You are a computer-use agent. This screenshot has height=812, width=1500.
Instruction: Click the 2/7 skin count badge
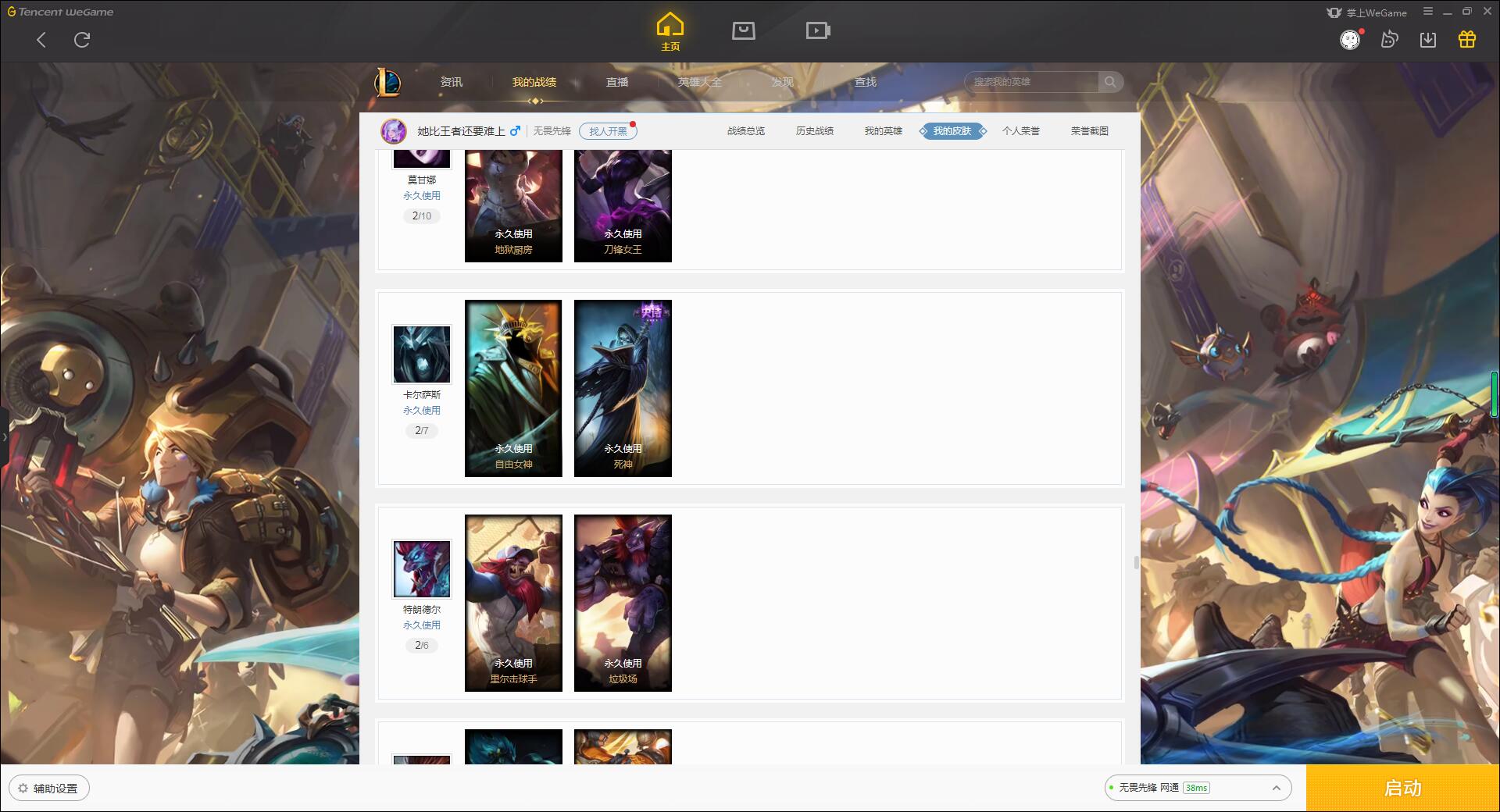pos(422,430)
